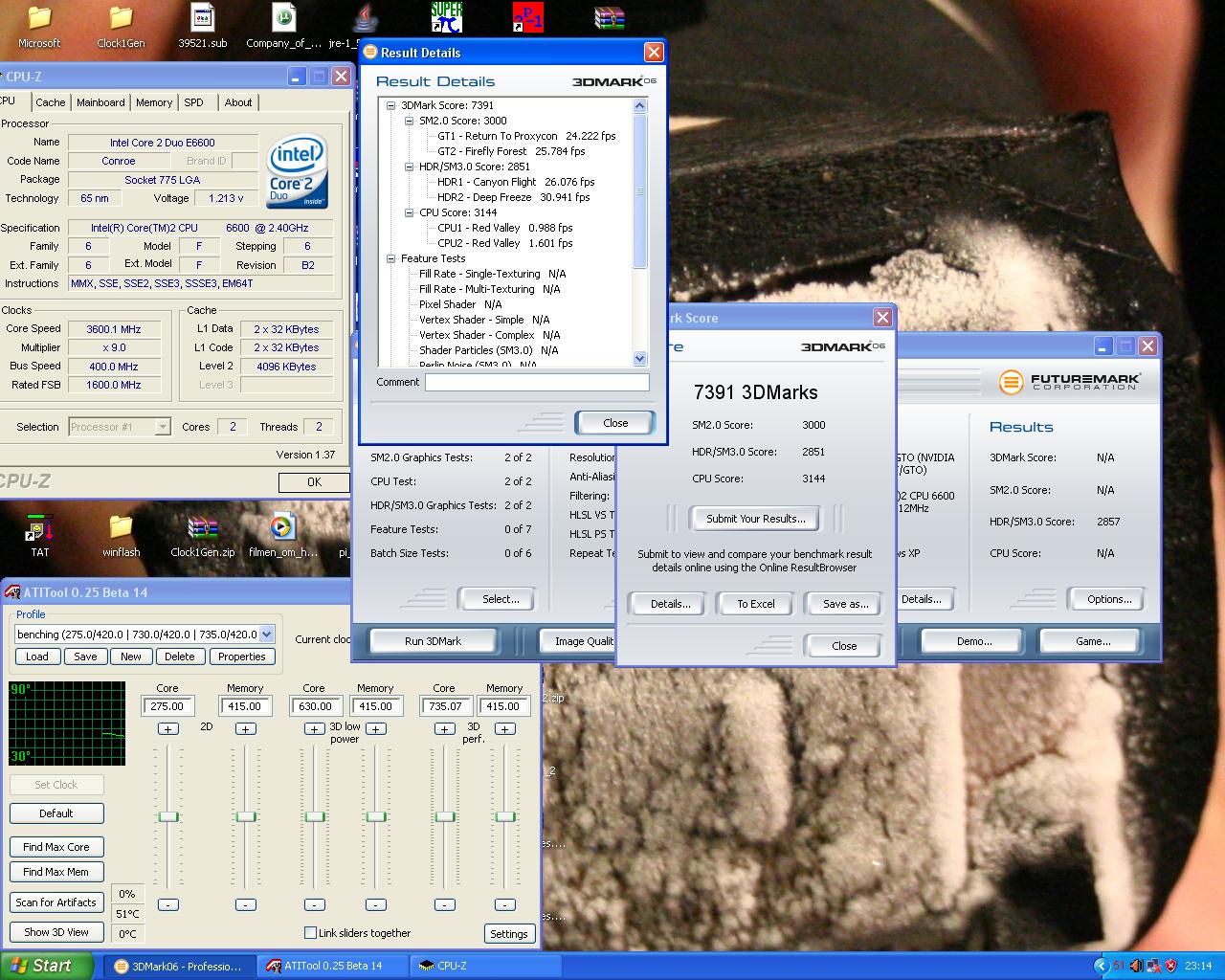
Task: Switch to CPU-Z Cache tab
Action: pos(51,102)
